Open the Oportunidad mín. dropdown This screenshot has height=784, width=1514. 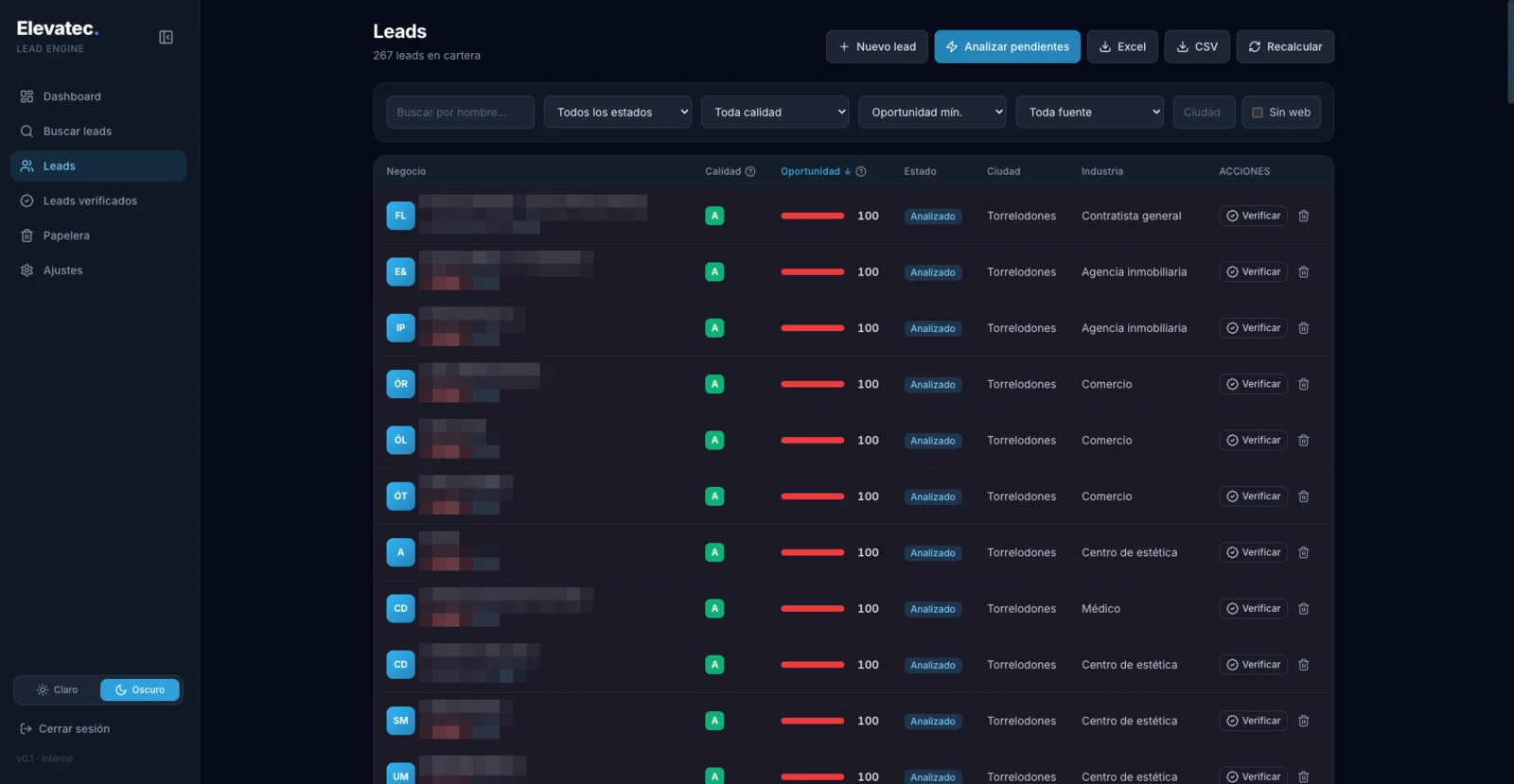(932, 112)
